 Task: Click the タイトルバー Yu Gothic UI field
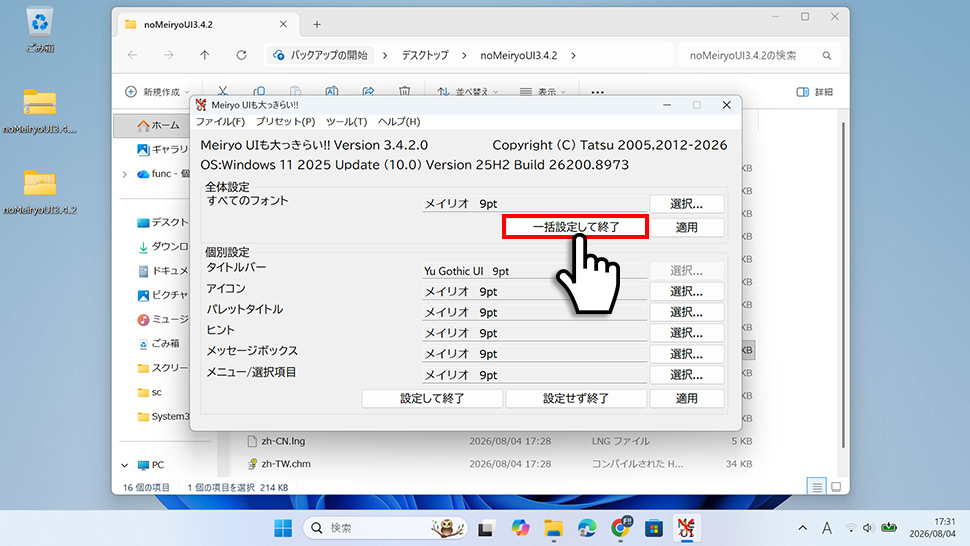click(x=534, y=271)
